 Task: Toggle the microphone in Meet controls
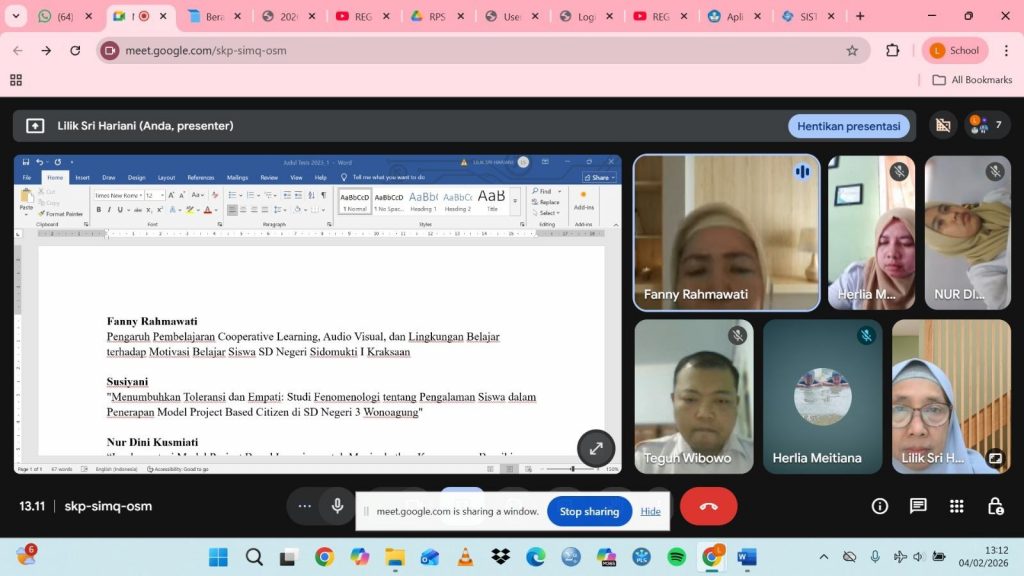pos(338,506)
